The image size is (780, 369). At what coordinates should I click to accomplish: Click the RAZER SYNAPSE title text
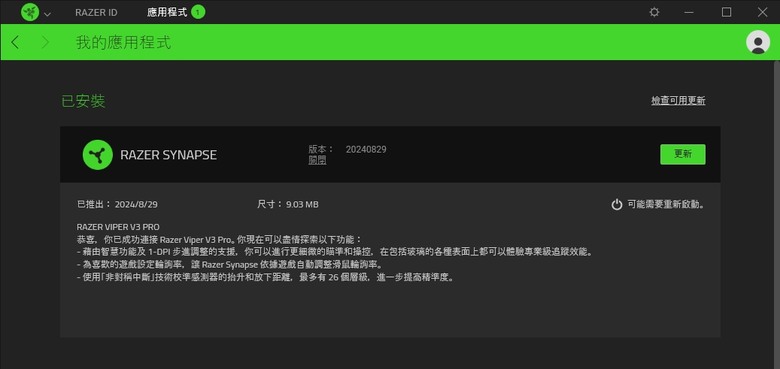tap(169, 155)
